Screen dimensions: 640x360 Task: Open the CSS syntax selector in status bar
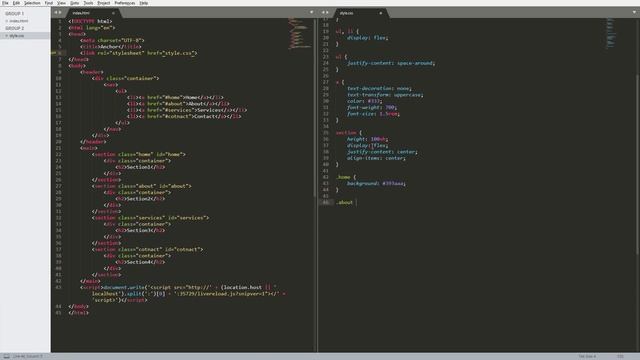pos(620,356)
